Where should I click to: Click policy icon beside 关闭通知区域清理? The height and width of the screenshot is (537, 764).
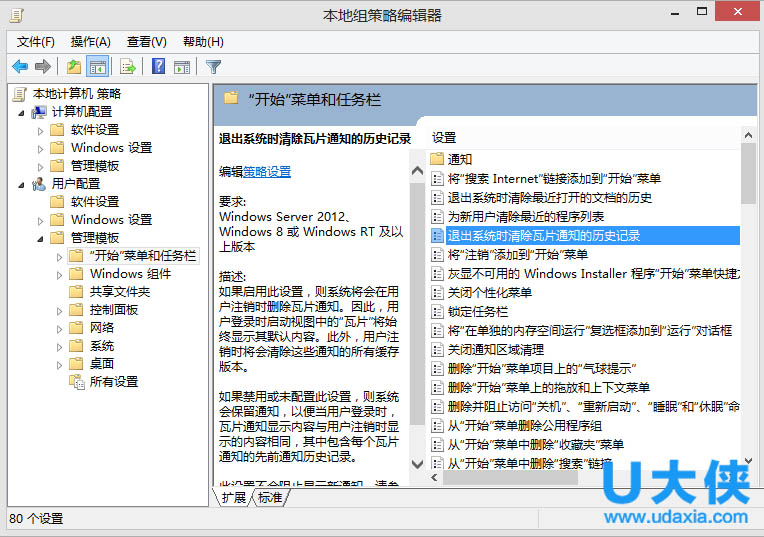pyautogui.click(x=437, y=349)
